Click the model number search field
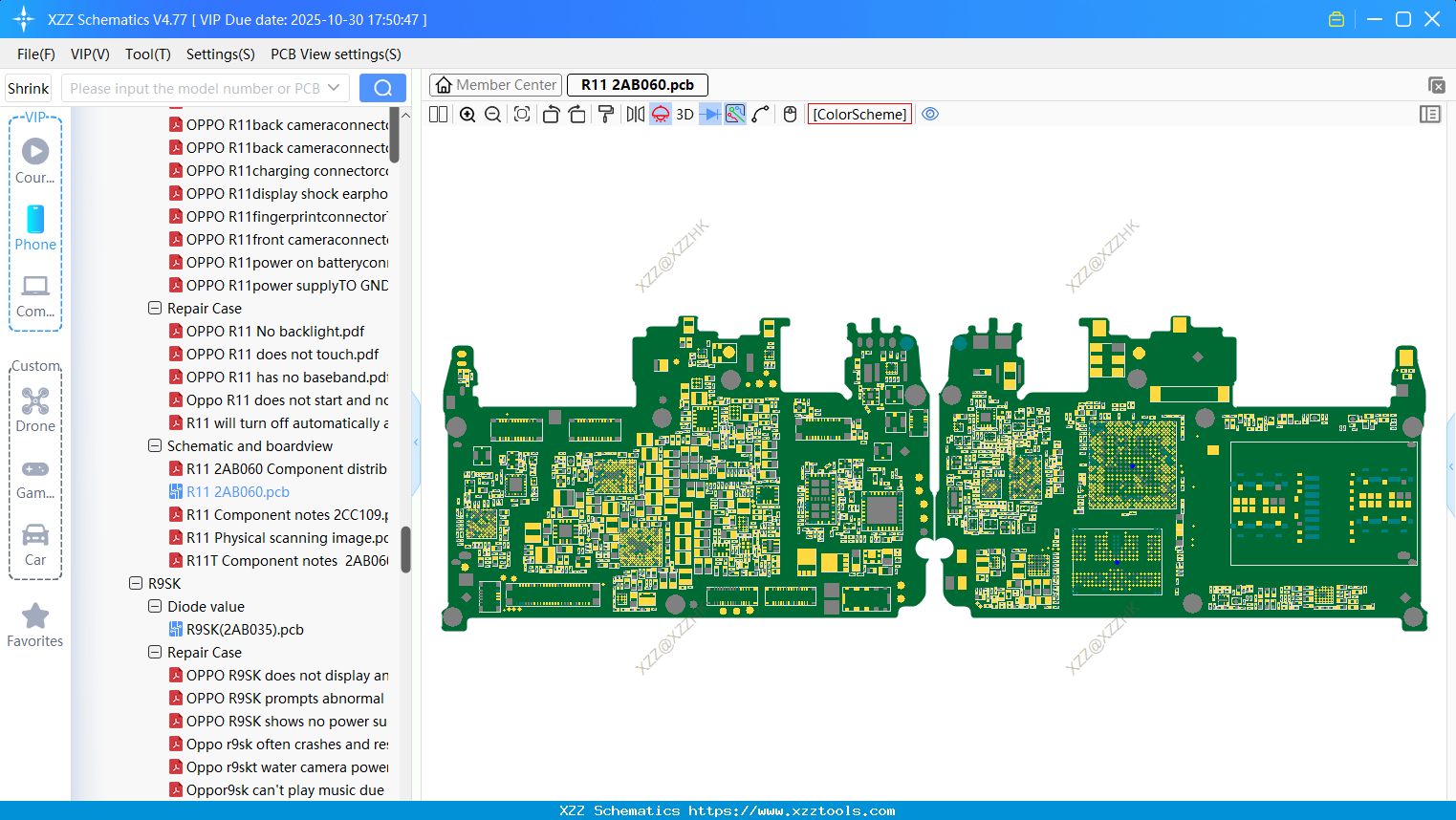This screenshot has height=820, width=1456. coord(195,88)
